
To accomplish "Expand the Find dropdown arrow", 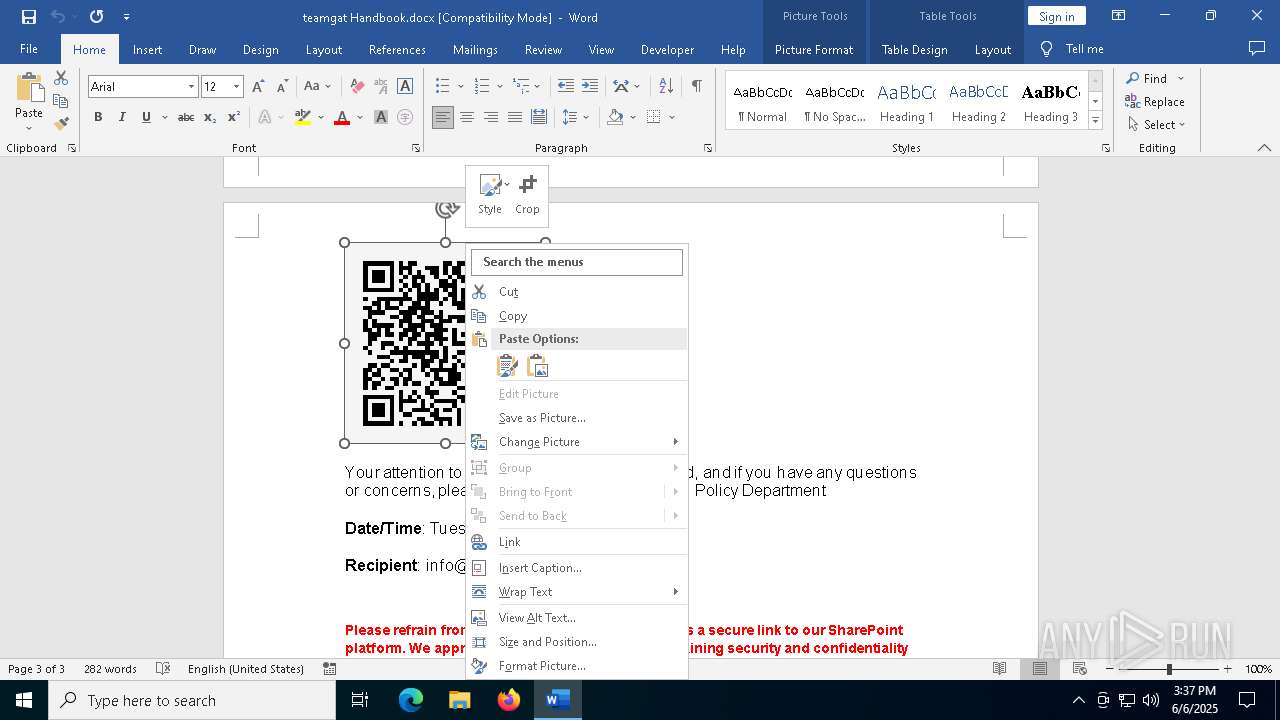I will pos(1181,78).
